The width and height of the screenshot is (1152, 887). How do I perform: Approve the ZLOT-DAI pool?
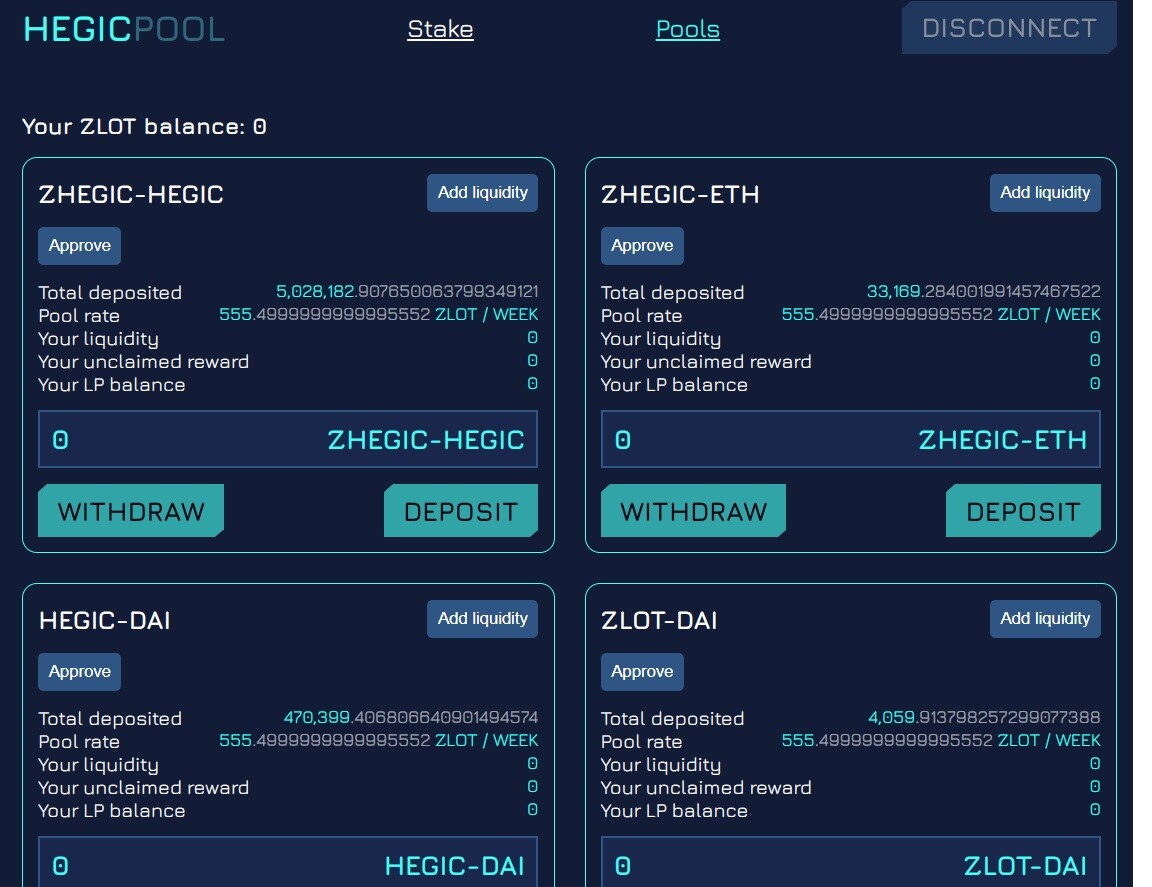[x=642, y=672]
